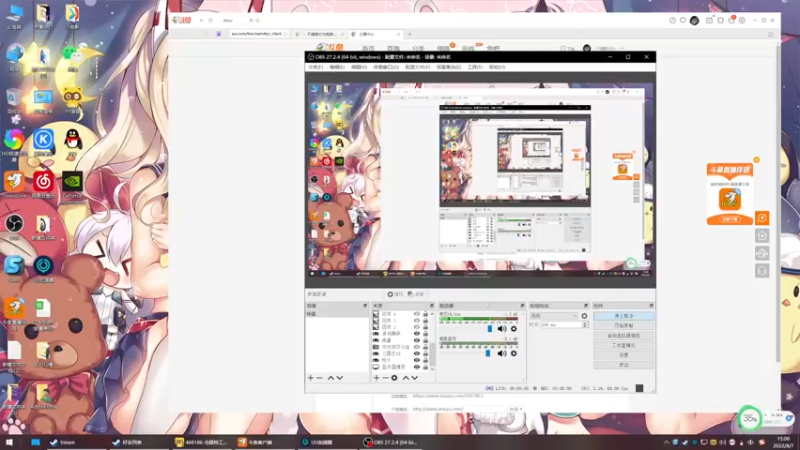Open the 编辑(E) menu in OBS
The height and width of the screenshot is (450, 800).
click(337, 67)
